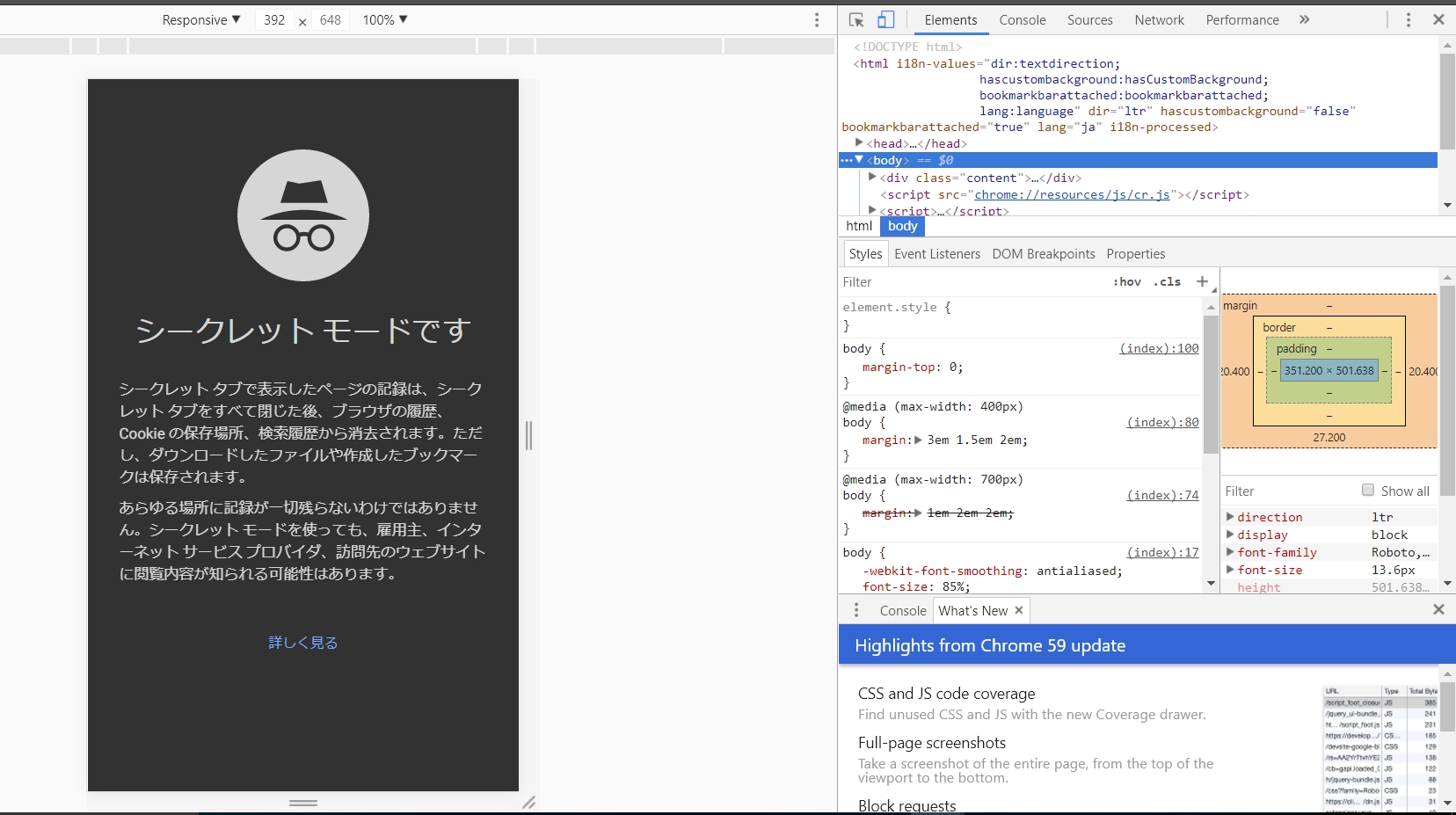Switch to the Sources tab
1456x815 pixels.
(1090, 19)
